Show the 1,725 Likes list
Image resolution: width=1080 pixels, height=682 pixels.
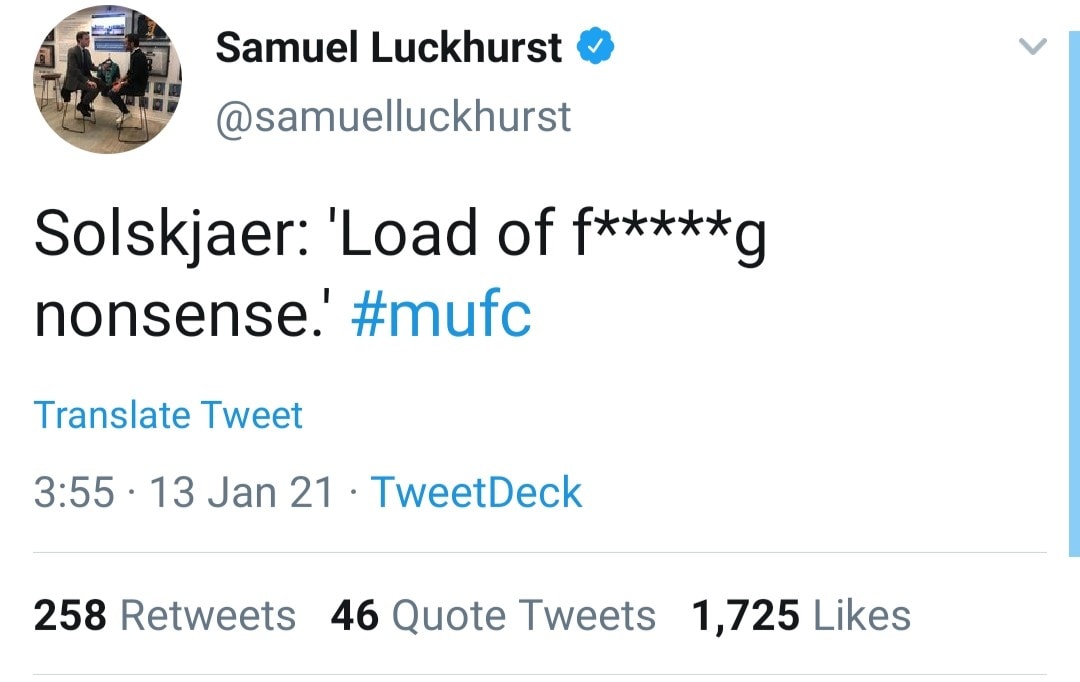click(x=801, y=615)
